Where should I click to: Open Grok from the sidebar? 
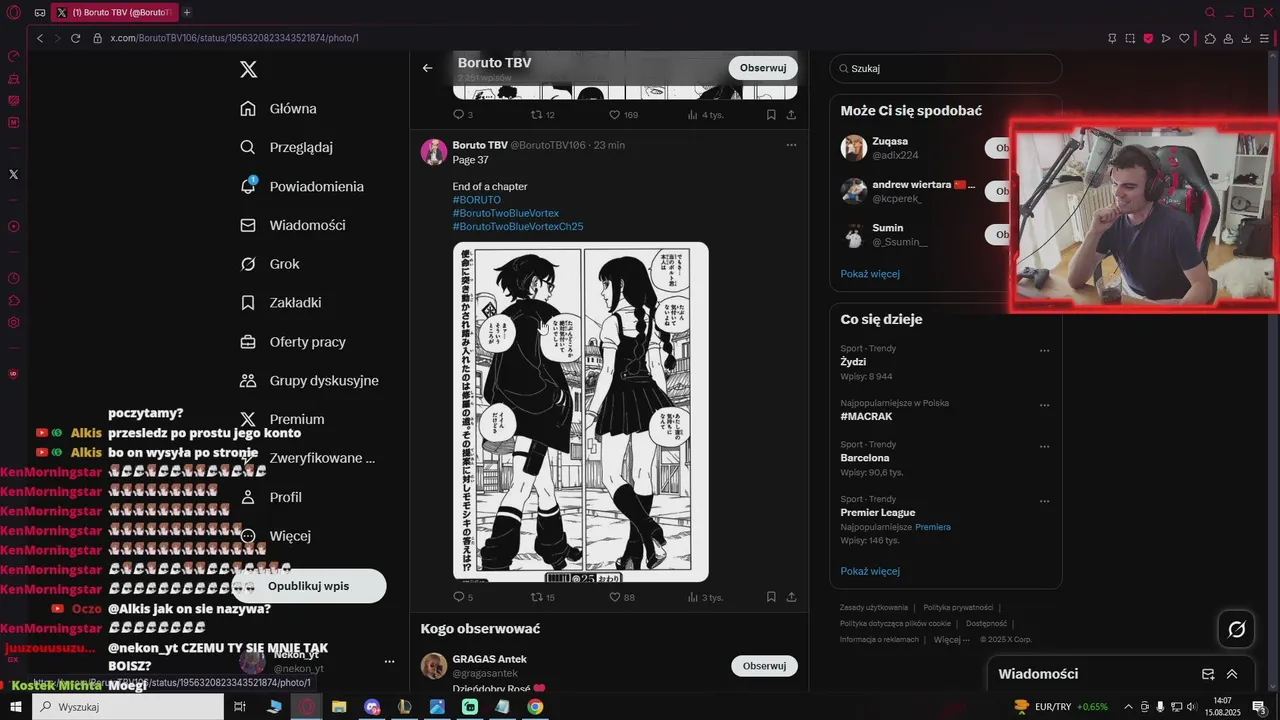point(270,264)
